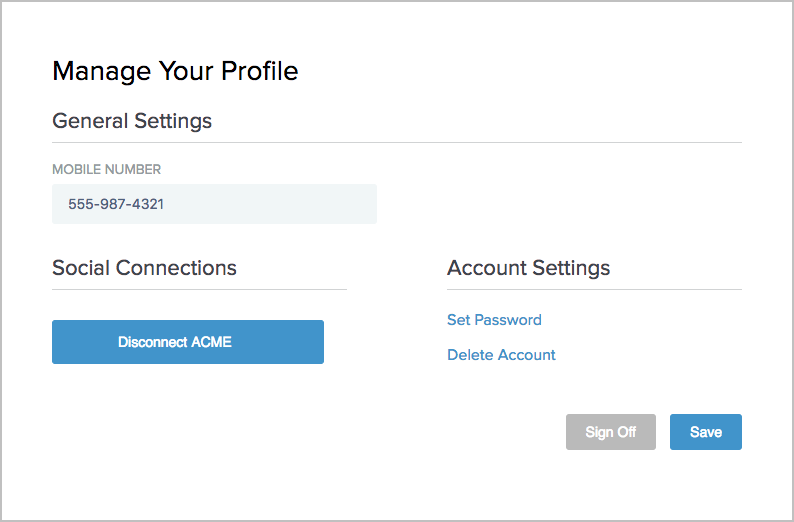
Task: Click the Manage Your Profile heading
Action: coord(175,71)
